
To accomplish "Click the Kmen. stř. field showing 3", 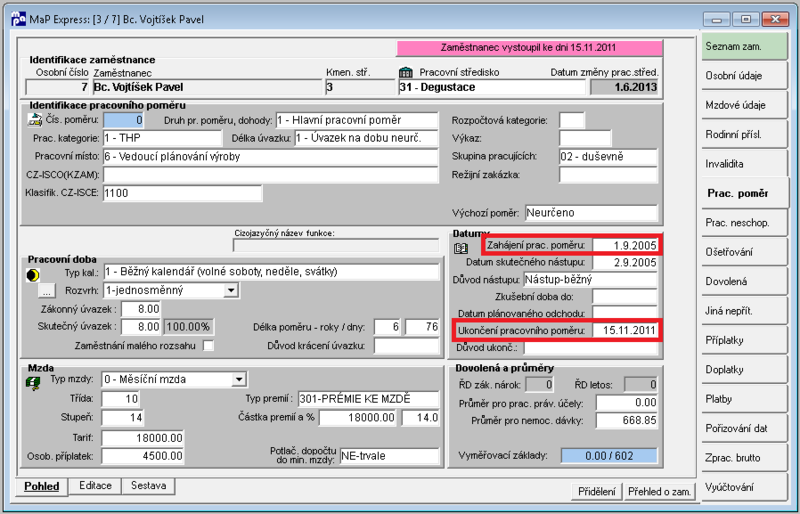I will (360, 87).
